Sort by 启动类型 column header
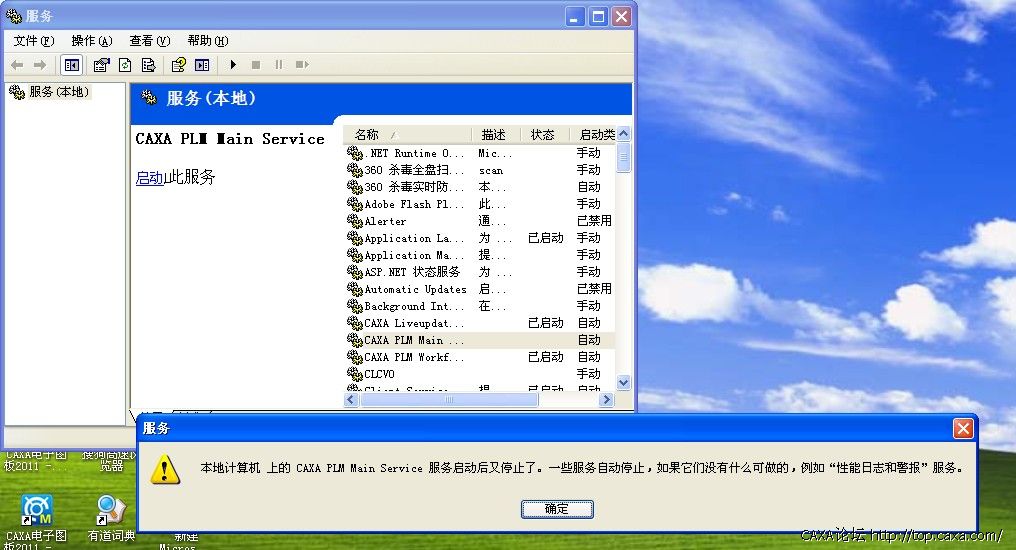Image resolution: width=1016 pixels, height=550 pixels. click(593, 135)
